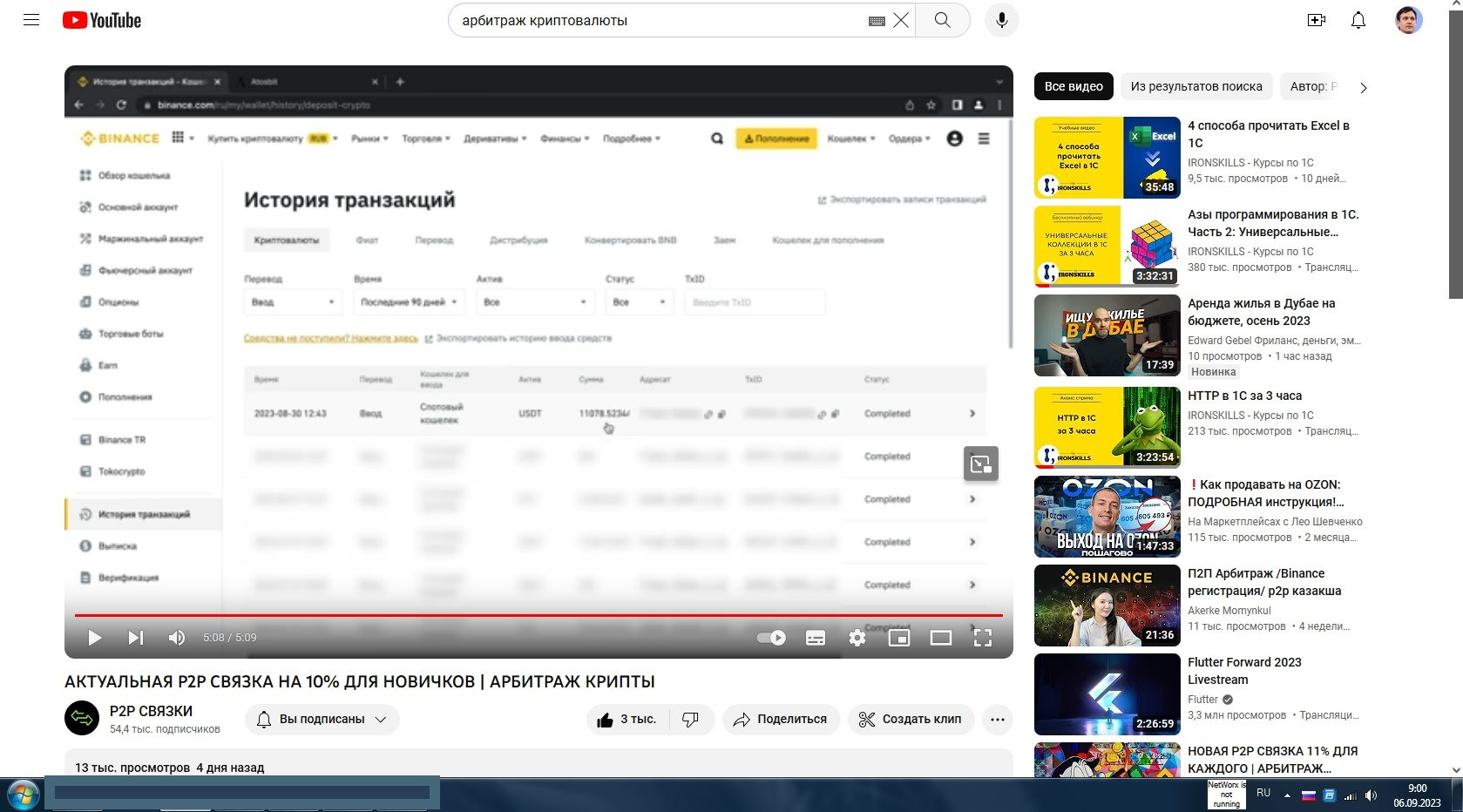Image resolution: width=1463 pixels, height=812 pixels.
Task: Skip to the next video
Action: 135,638
